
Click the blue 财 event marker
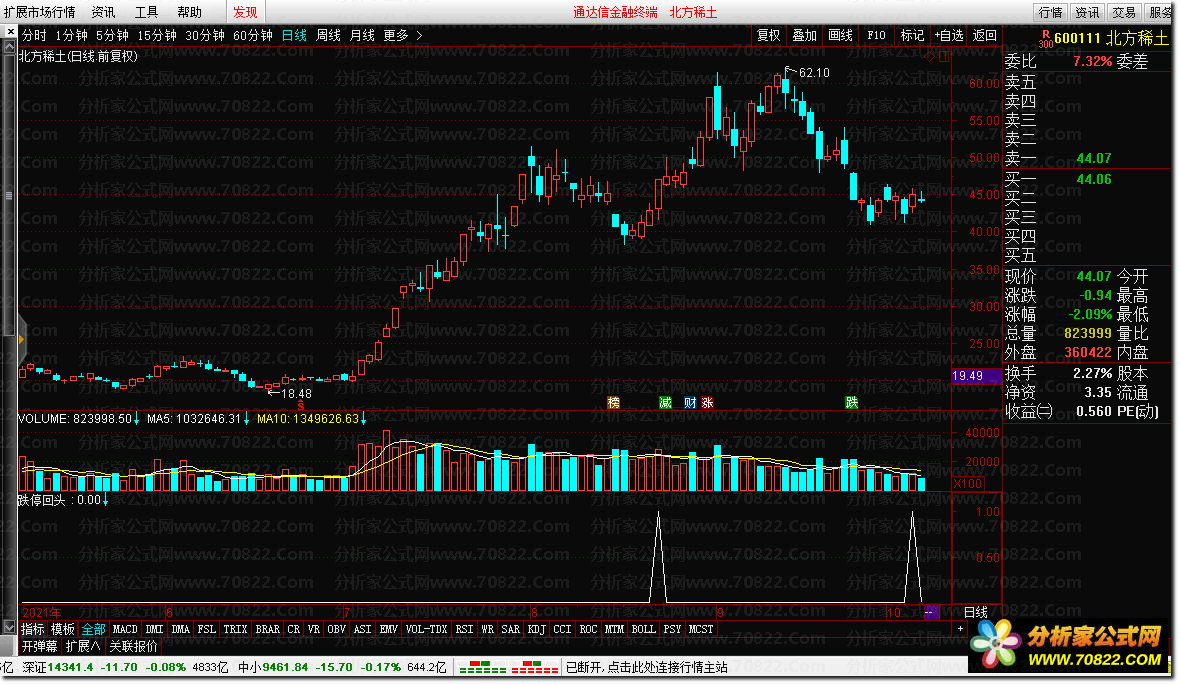pos(689,403)
